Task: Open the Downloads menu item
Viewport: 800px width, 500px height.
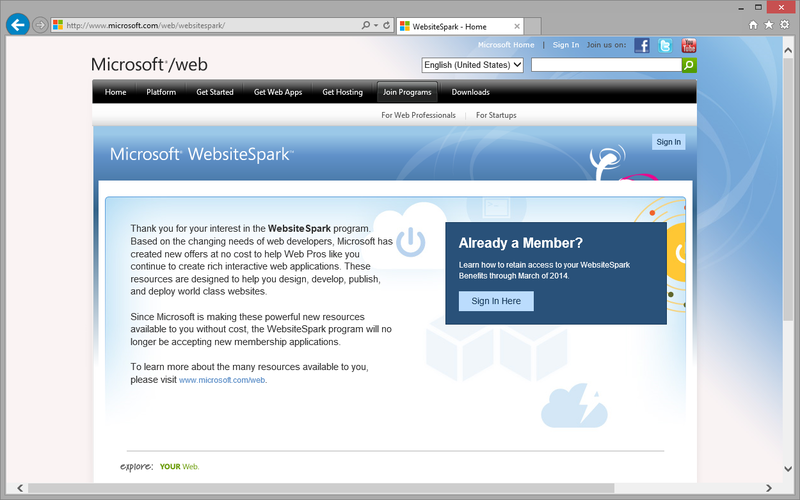Action: (x=470, y=92)
